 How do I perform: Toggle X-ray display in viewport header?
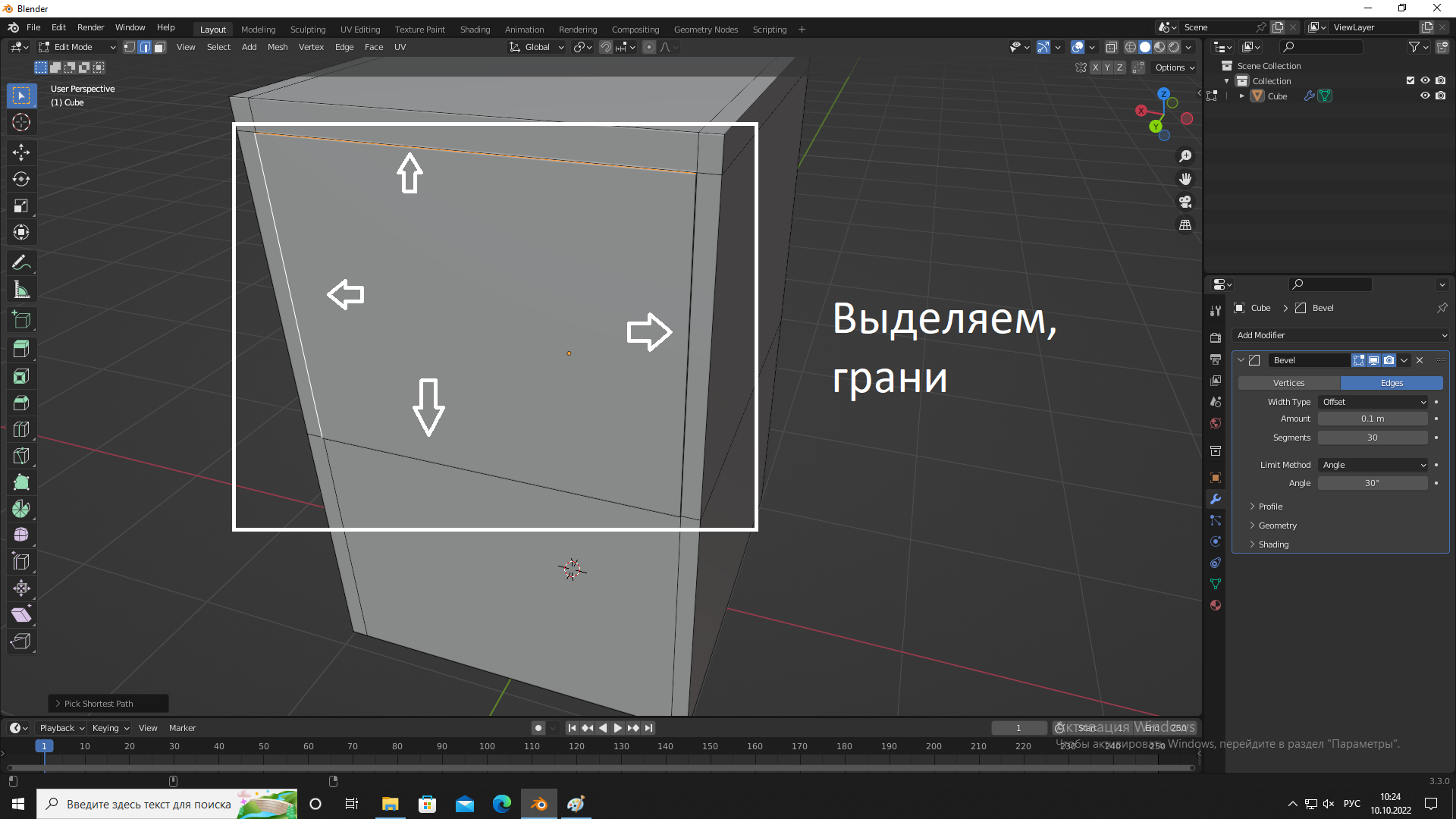tap(1112, 47)
